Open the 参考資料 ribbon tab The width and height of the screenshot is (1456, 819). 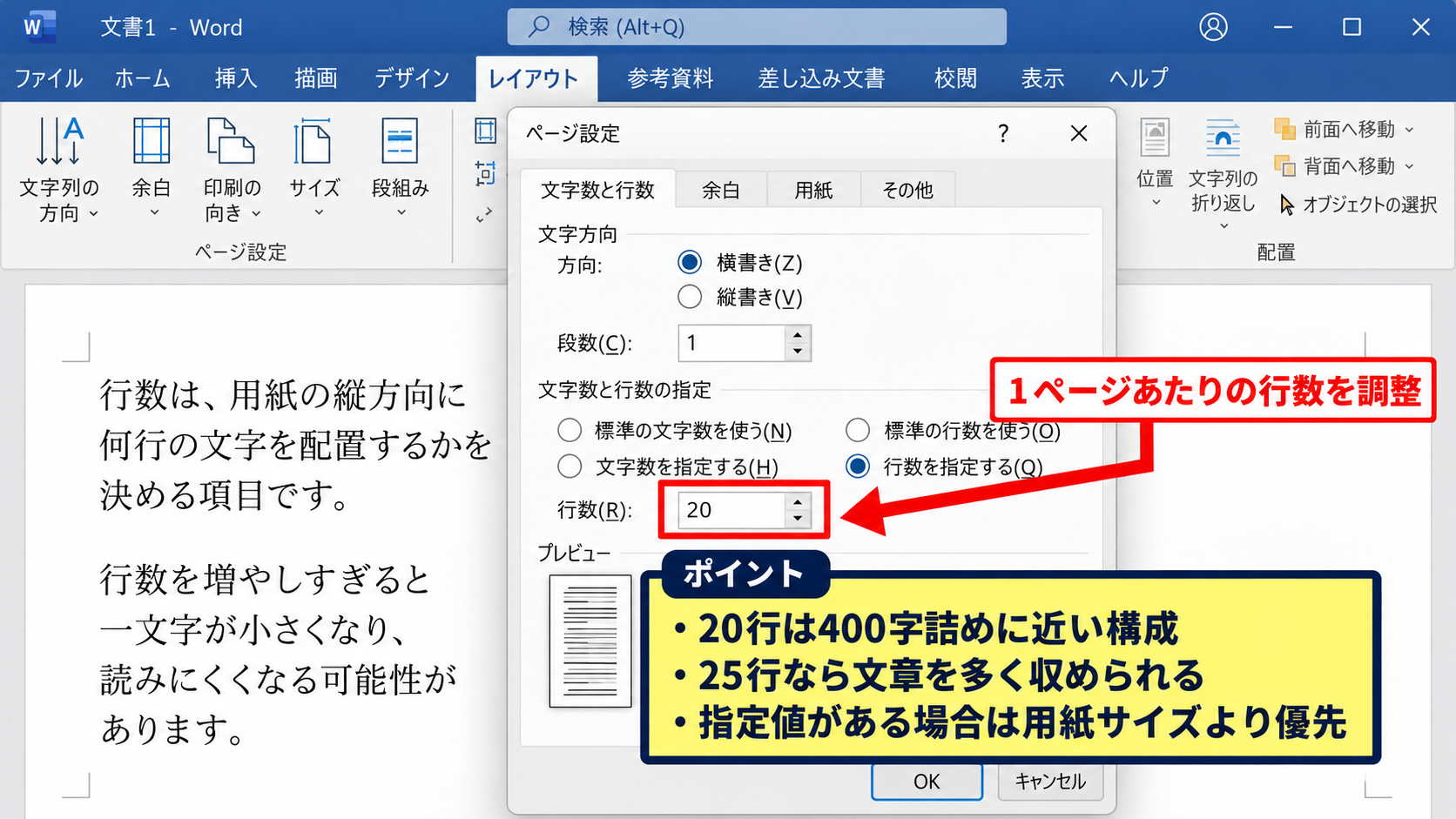point(671,78)
